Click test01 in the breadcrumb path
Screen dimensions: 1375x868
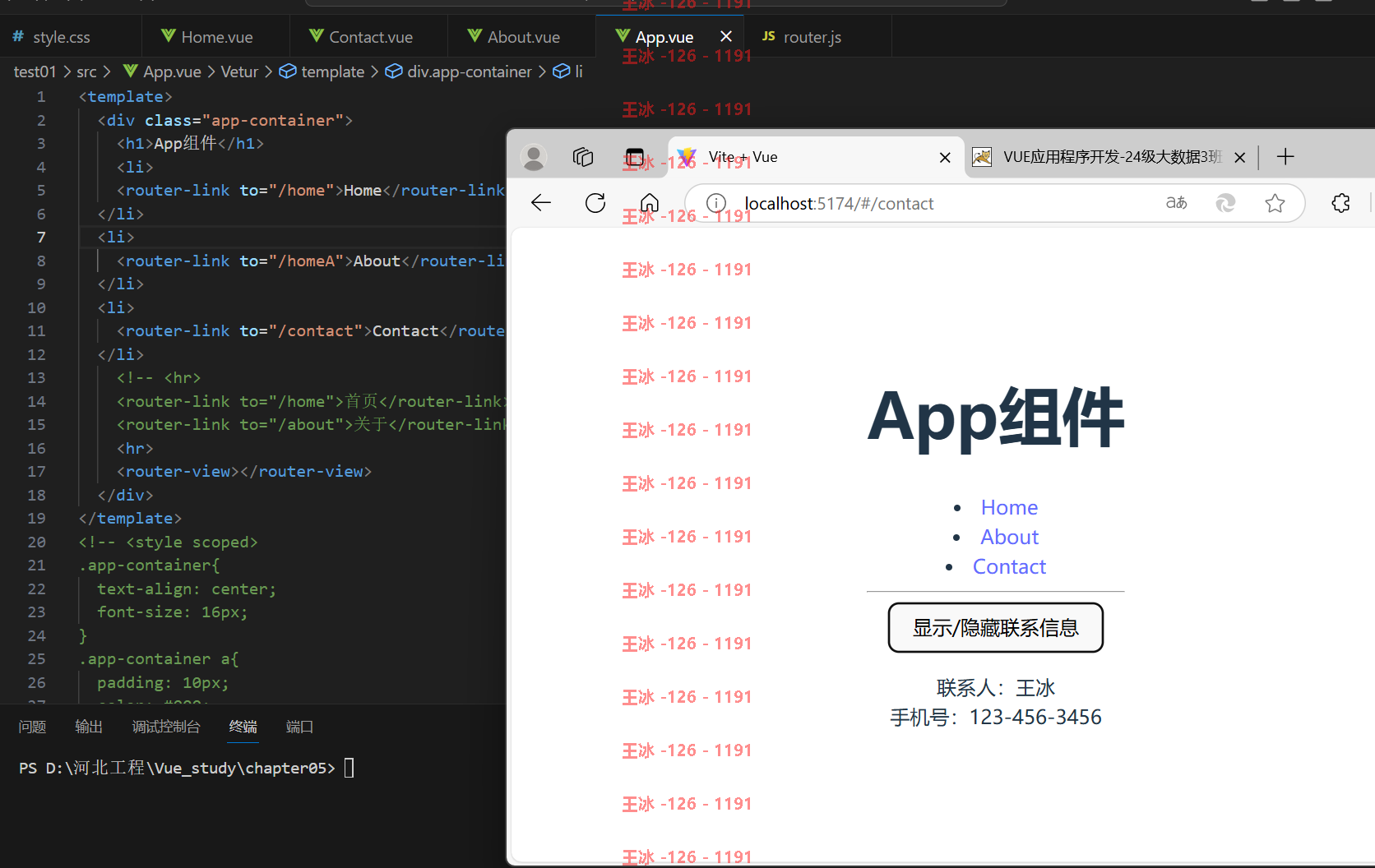tap(35, 72)
